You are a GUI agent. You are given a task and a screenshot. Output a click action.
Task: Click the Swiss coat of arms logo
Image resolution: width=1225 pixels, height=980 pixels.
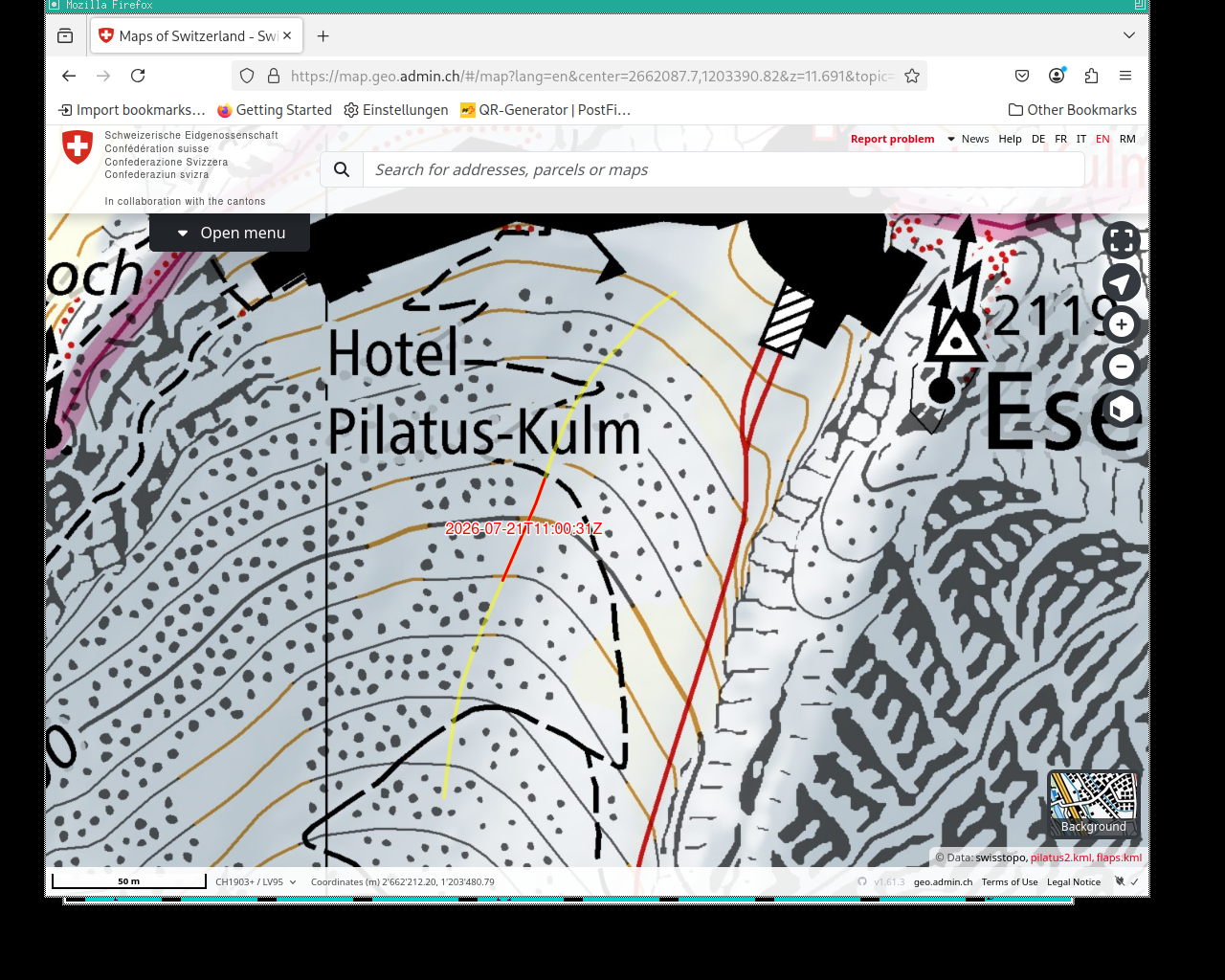78,147
